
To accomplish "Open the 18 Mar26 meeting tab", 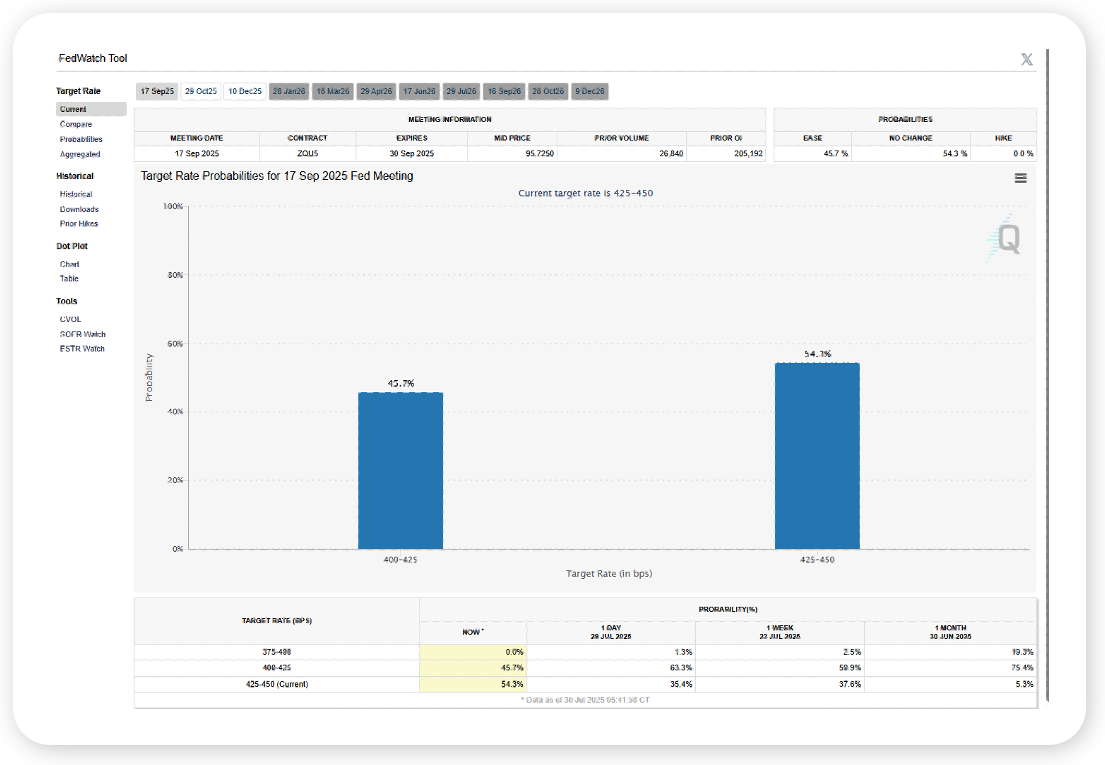I will 333,92.
